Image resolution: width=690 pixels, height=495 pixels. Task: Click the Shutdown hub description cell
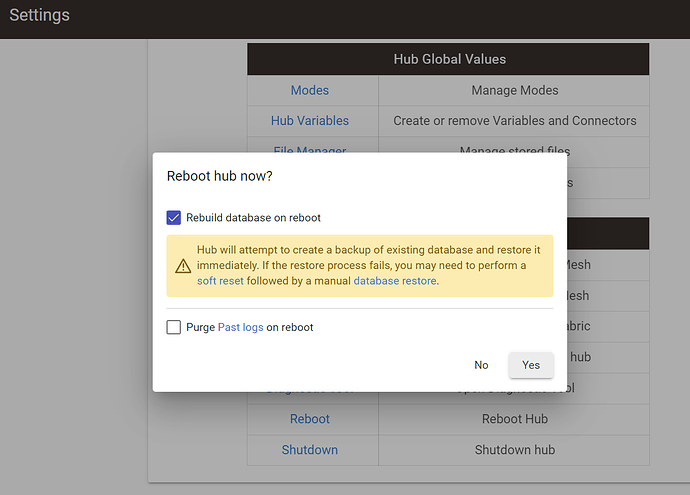coord(514,450)
